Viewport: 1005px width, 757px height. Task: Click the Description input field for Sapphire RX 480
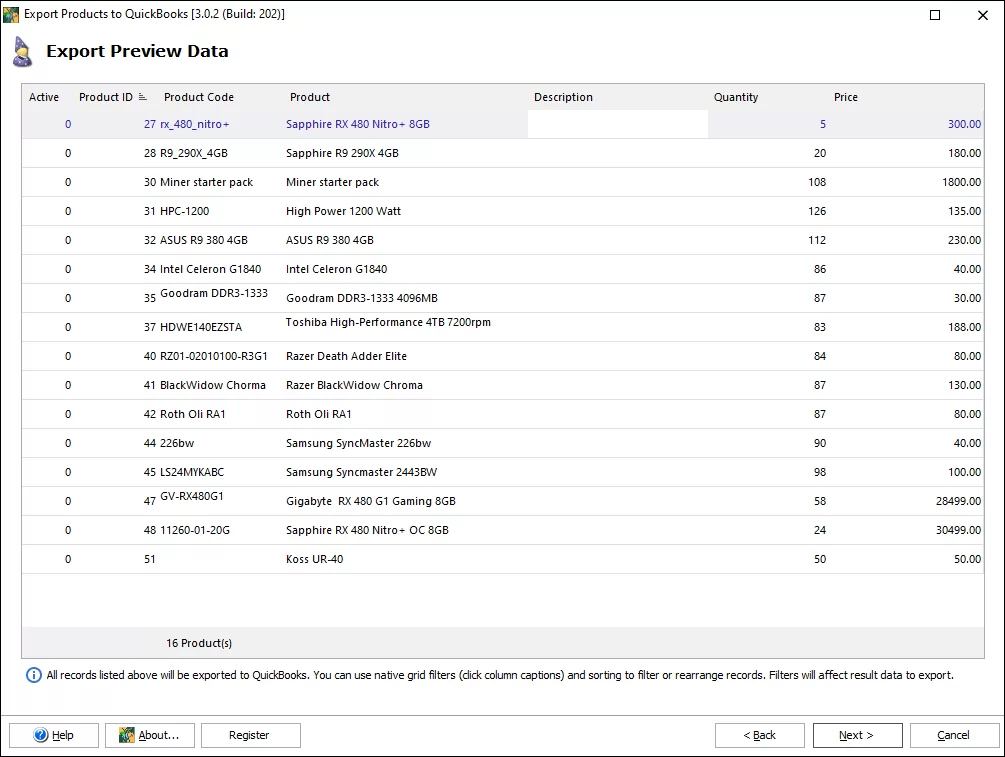tap(617, 123)
